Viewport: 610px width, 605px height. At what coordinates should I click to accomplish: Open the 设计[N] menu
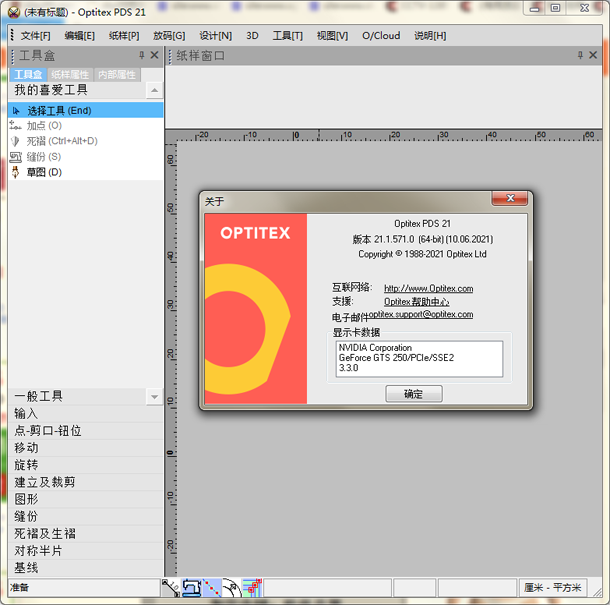pos(216,36)
